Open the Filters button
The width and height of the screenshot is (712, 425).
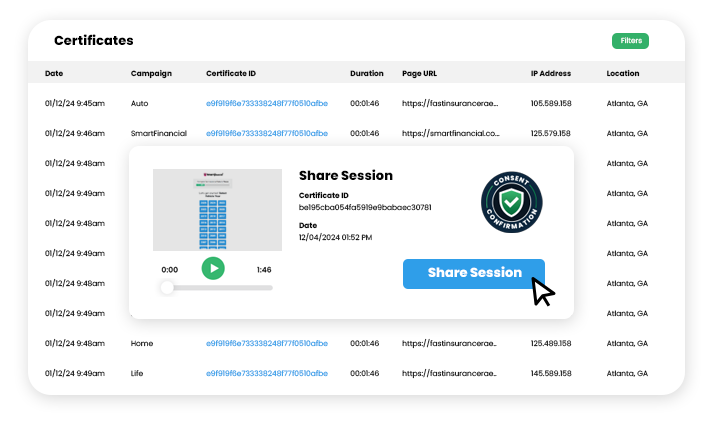pos(630,41)
